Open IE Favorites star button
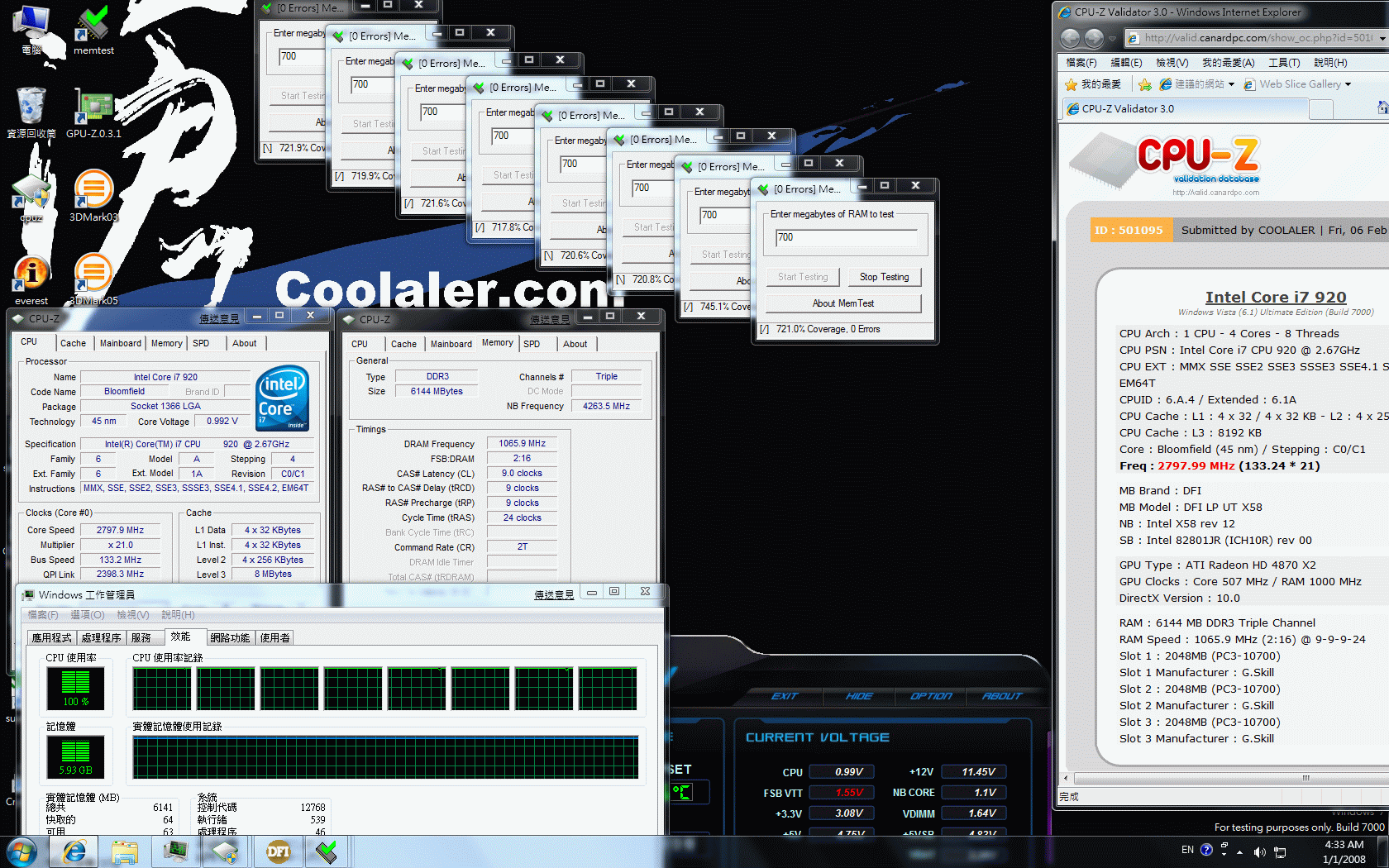Viewport: 1389px width, 868px height. pyautogui.click(x=1092, y=84)
